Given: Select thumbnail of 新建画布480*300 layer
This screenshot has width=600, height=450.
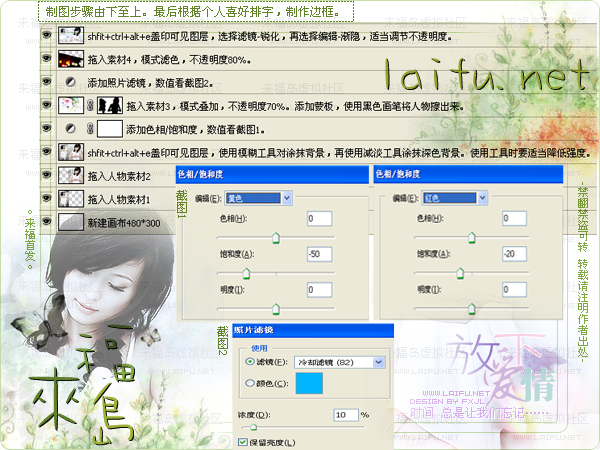Looking at the screenshot, I should click(x=71, y=222).
